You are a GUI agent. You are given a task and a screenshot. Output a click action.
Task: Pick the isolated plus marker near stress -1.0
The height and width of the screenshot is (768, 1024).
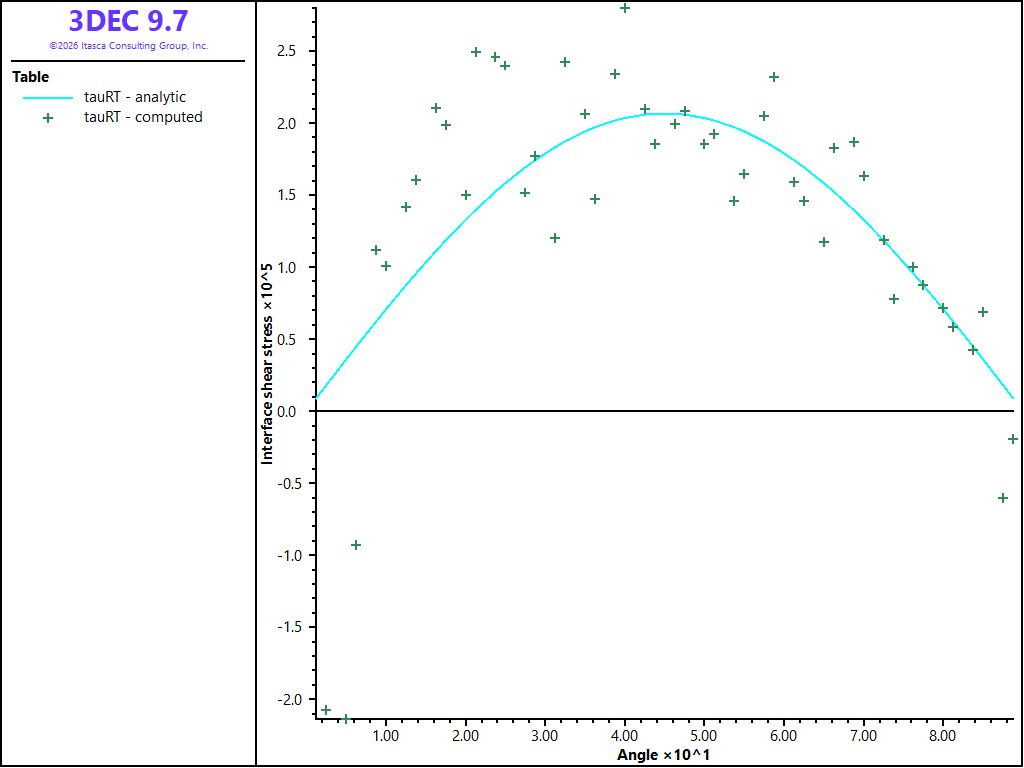click(x=356, y=545)
